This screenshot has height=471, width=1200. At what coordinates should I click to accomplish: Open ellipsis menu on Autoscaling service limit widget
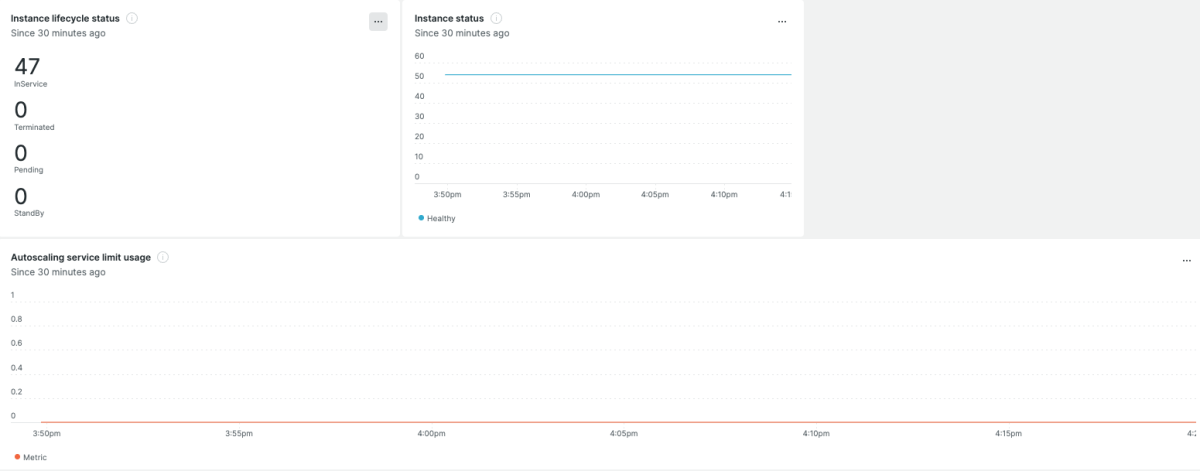[x=1186, y=260]
